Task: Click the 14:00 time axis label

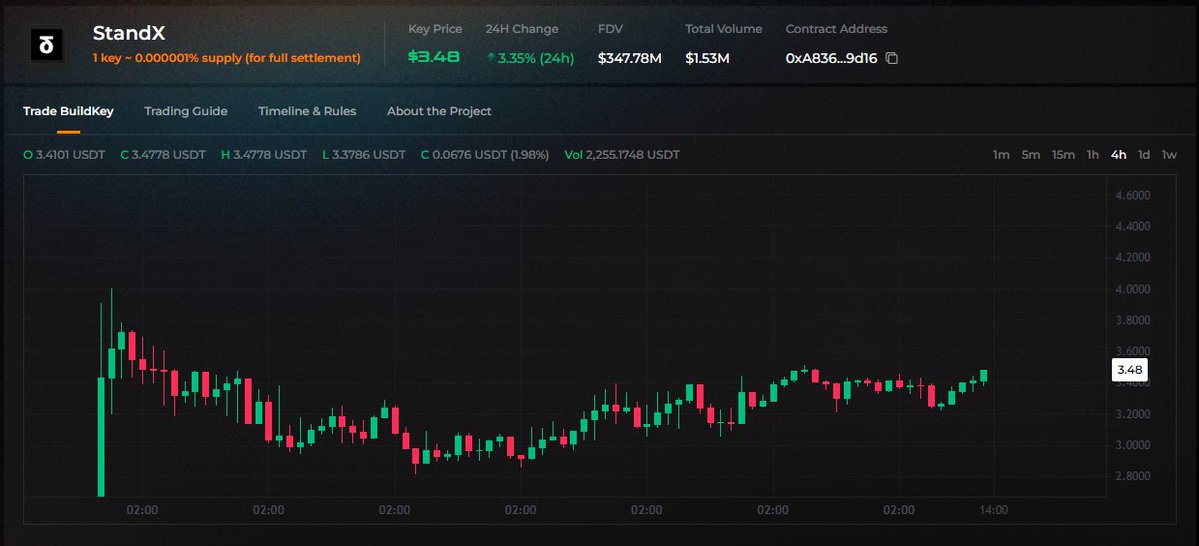Action: click(x=993, y=510)
